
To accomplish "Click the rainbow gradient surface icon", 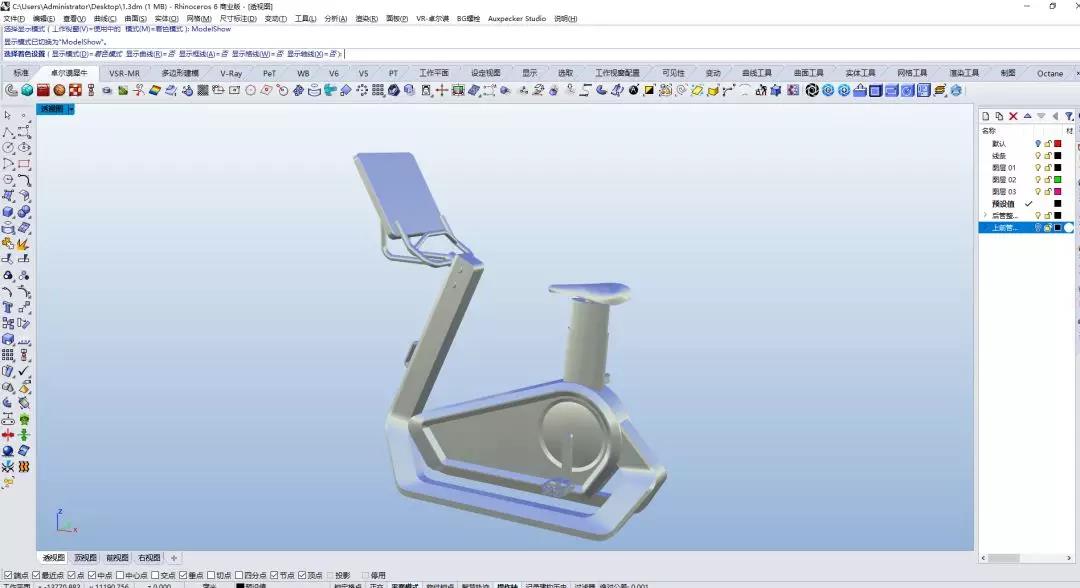I will click(x=155, y=90).
